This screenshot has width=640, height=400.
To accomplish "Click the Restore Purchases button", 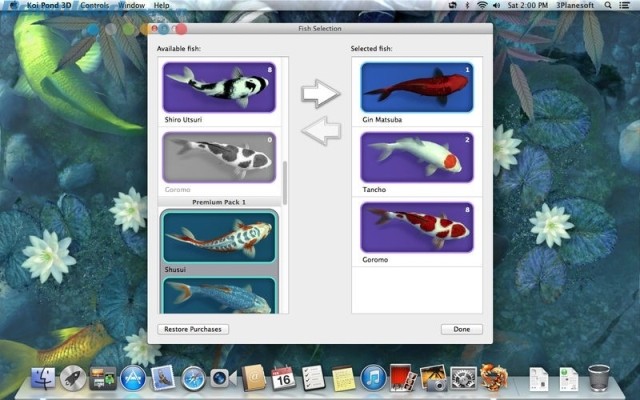I will point(193,329).
